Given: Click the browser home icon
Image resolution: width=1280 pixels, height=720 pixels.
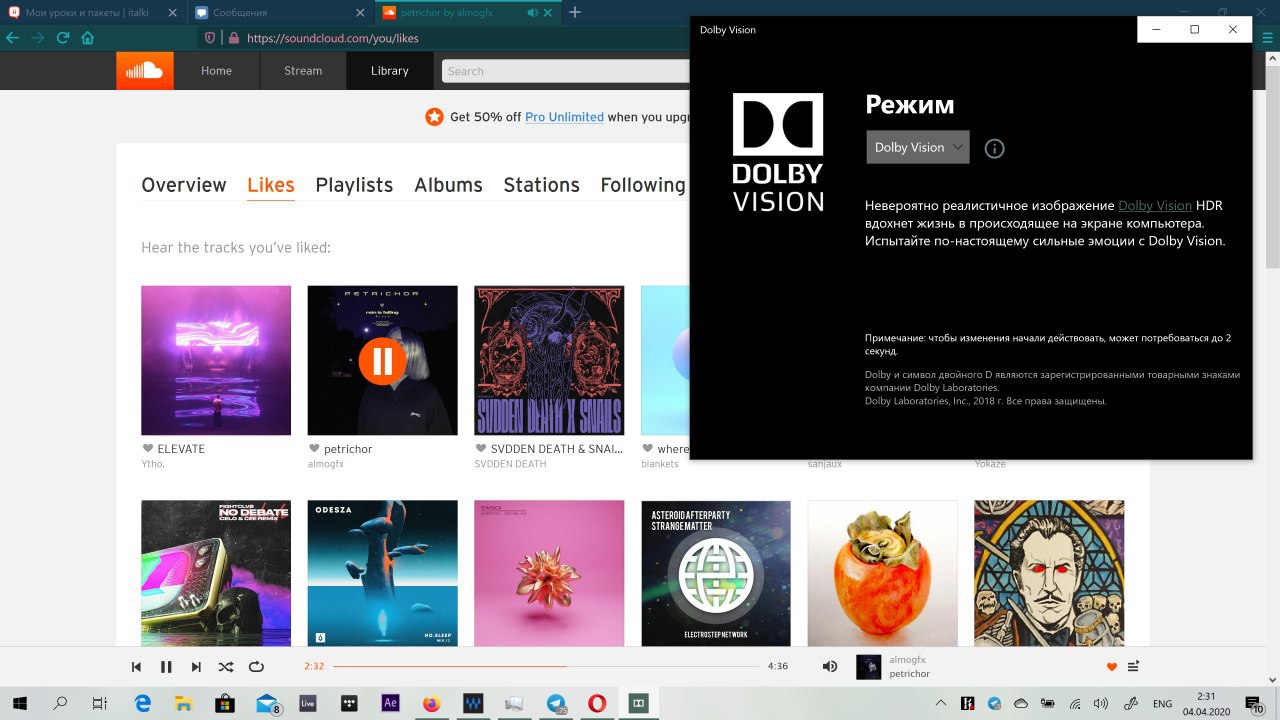Looking at the screenshot, I should point(88,38).
